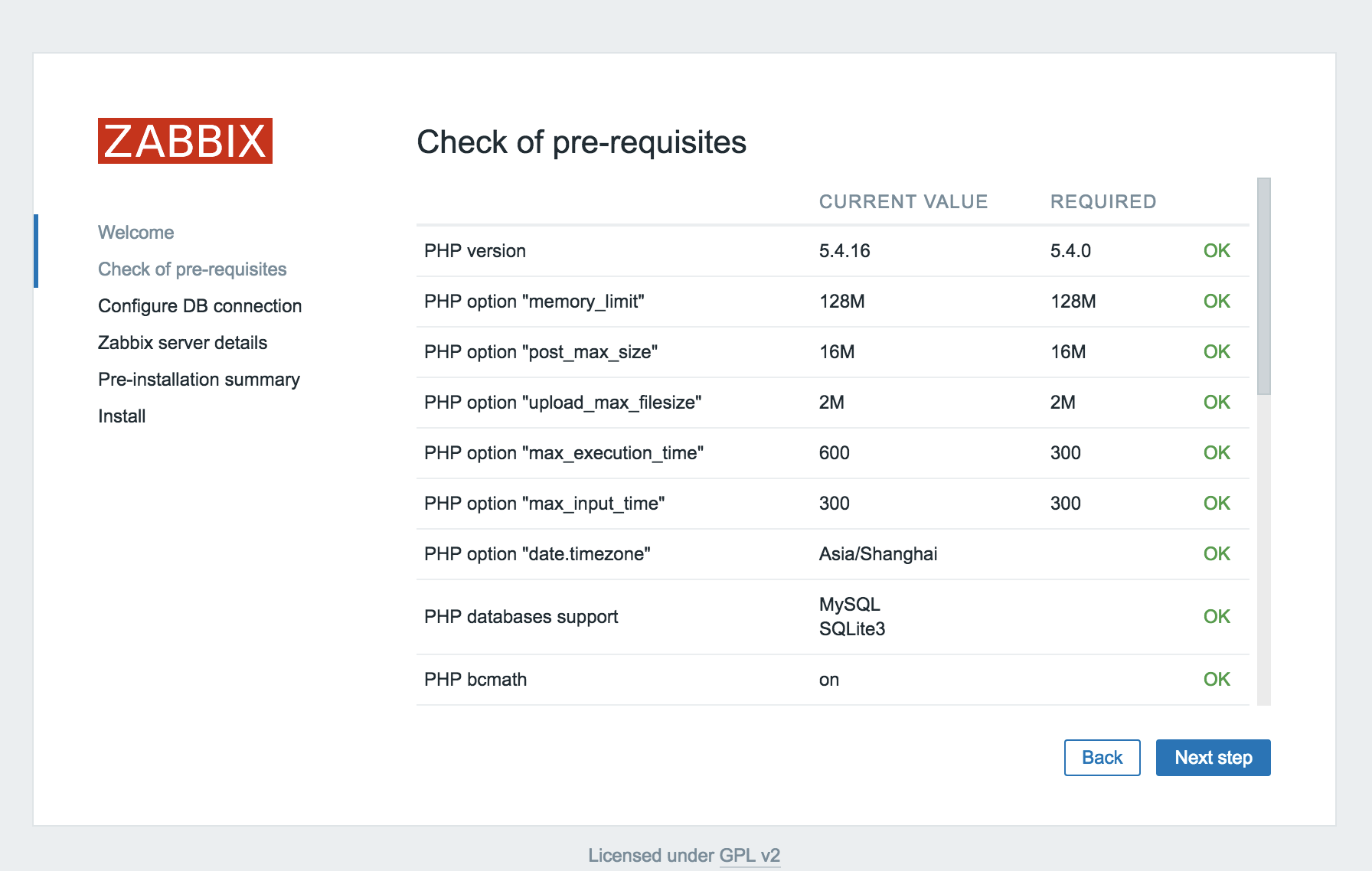Click the PHP databases support row label
The width and height of the screenshot is (1372, 871).
pos(521,617)
